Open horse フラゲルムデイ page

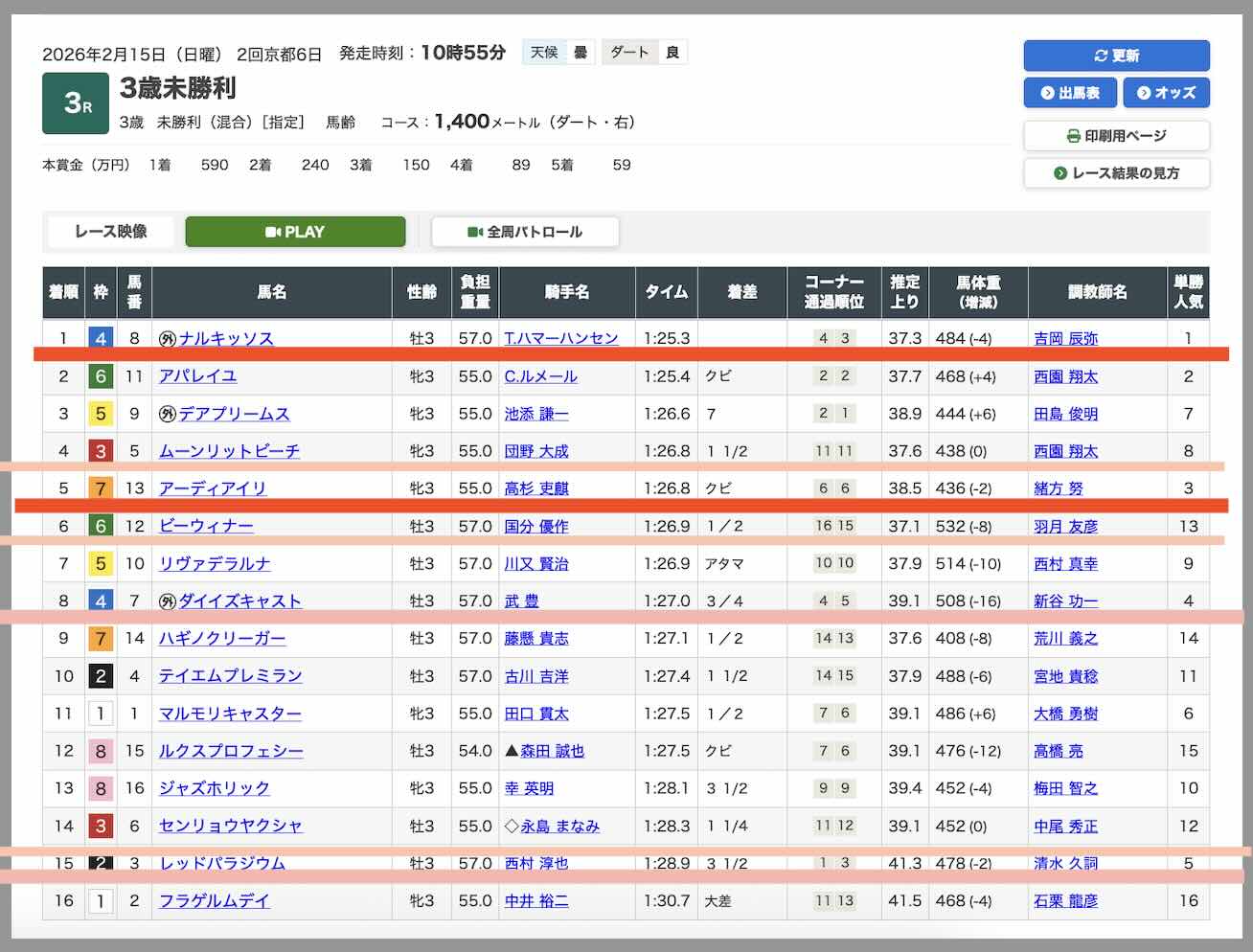click(214, 900)
